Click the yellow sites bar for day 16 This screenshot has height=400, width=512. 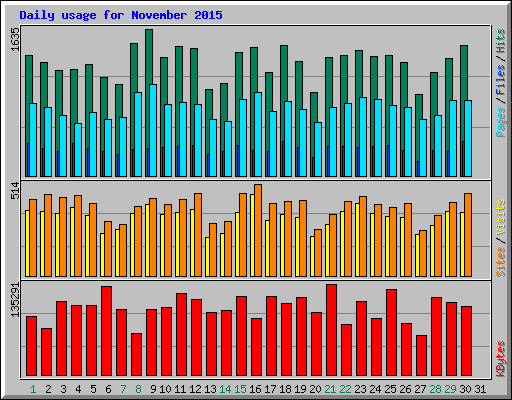(252, 235)
